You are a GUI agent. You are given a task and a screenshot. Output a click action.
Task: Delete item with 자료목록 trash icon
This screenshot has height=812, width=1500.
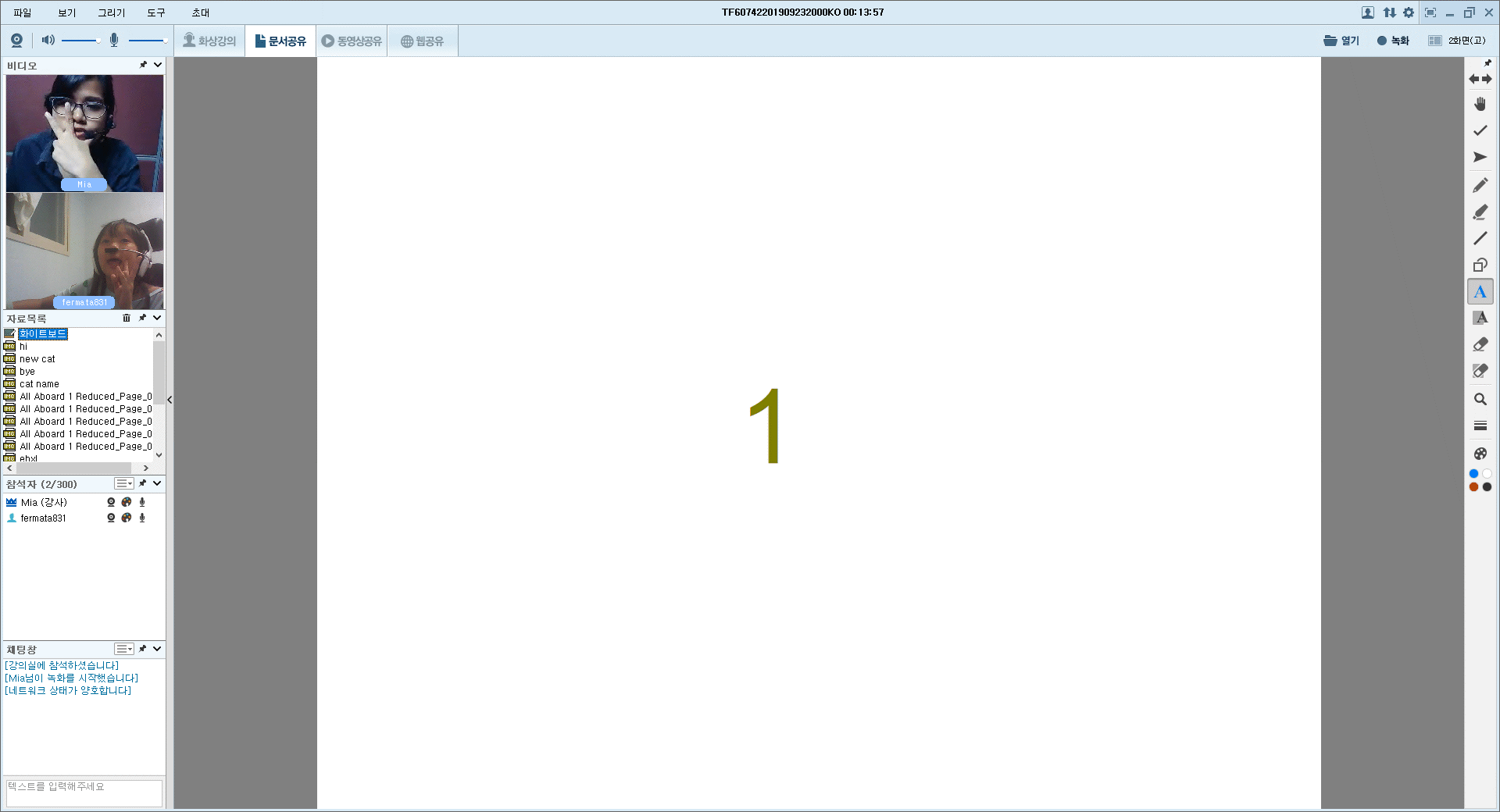click(x=127, y=318)
